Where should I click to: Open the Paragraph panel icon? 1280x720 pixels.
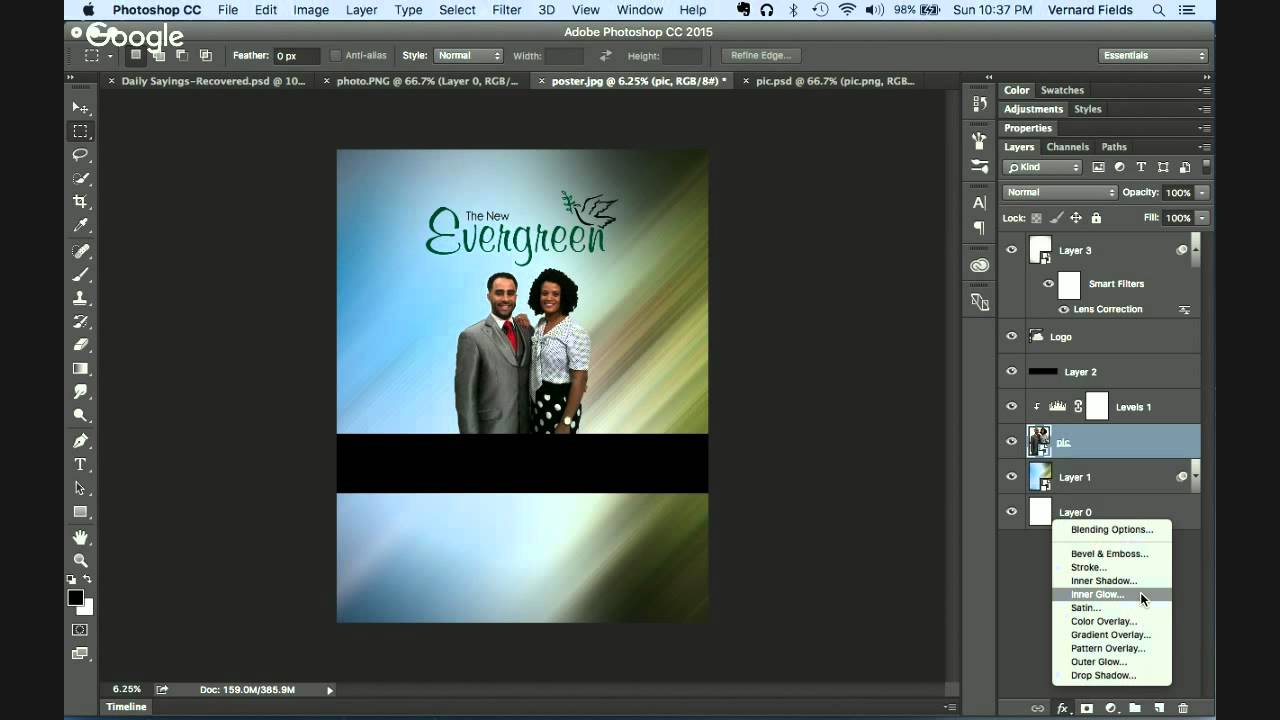(x=979, y=228)
